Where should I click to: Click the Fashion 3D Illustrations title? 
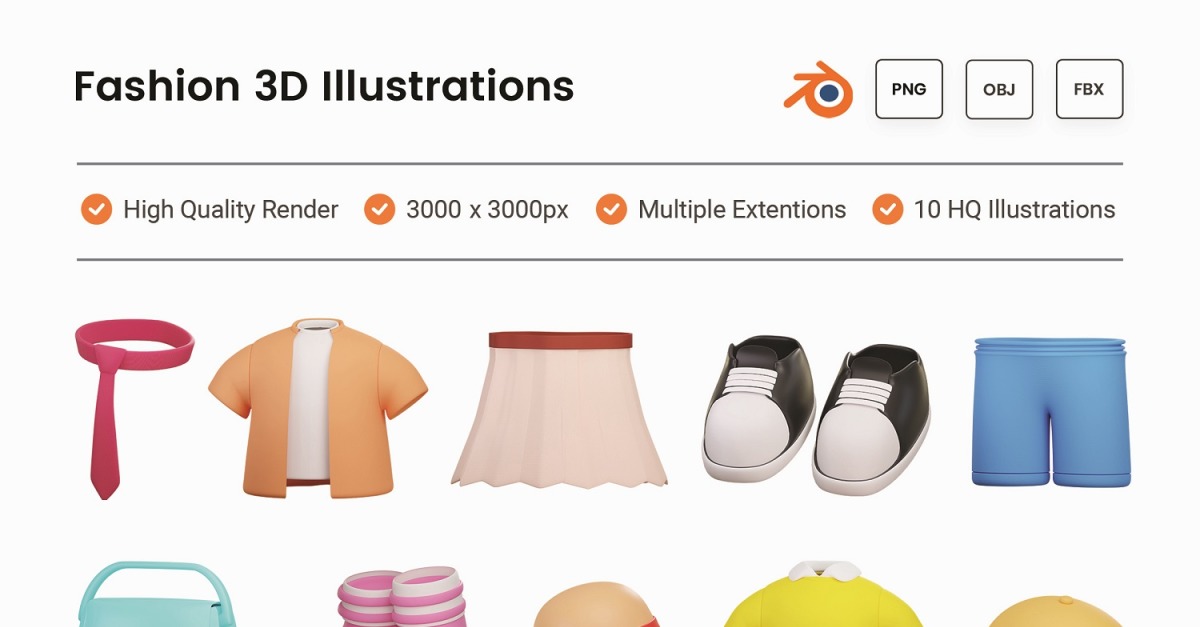click(324, 87)
